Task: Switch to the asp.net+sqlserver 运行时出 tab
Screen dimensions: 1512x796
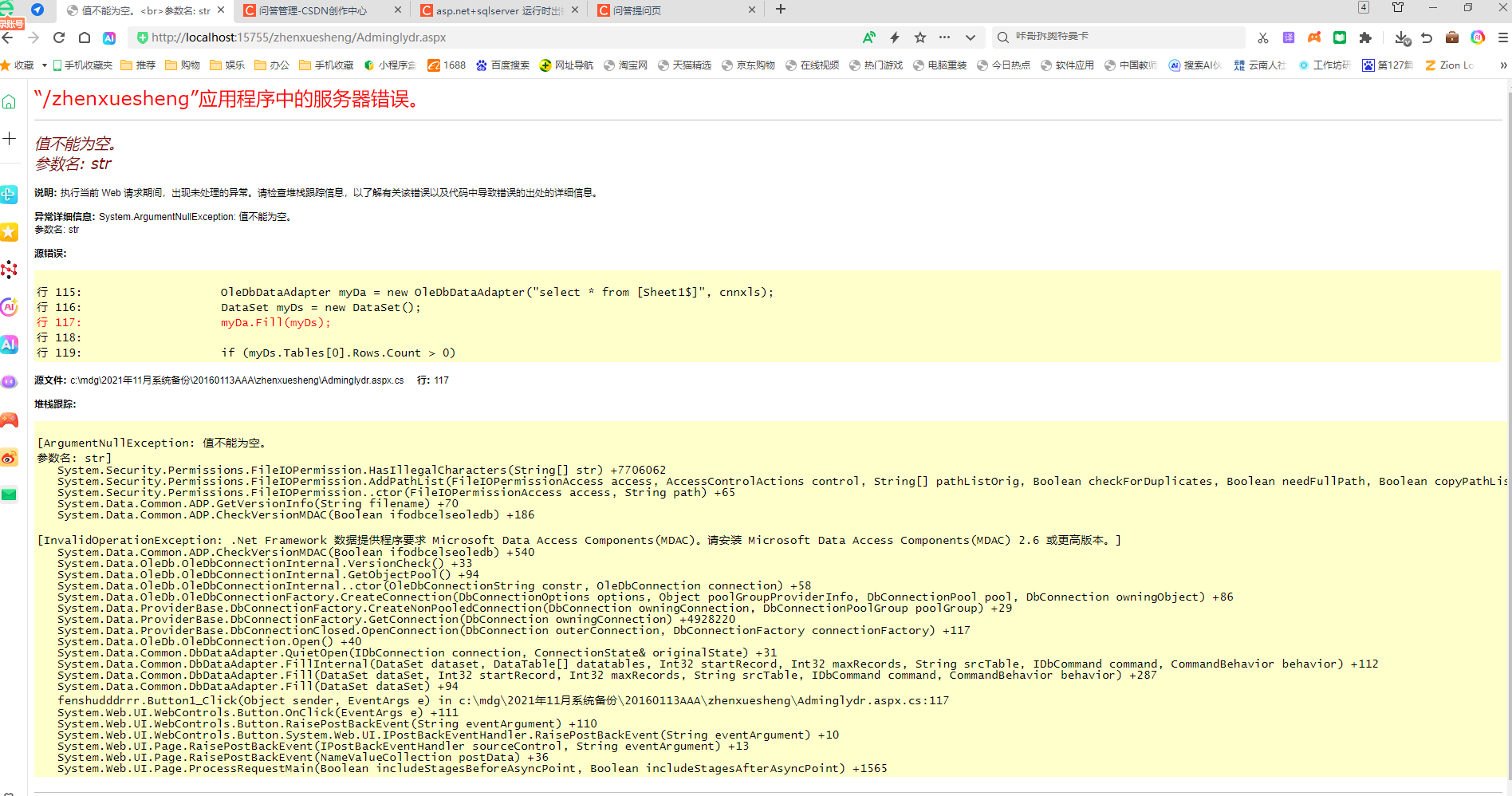Action: 498,10
